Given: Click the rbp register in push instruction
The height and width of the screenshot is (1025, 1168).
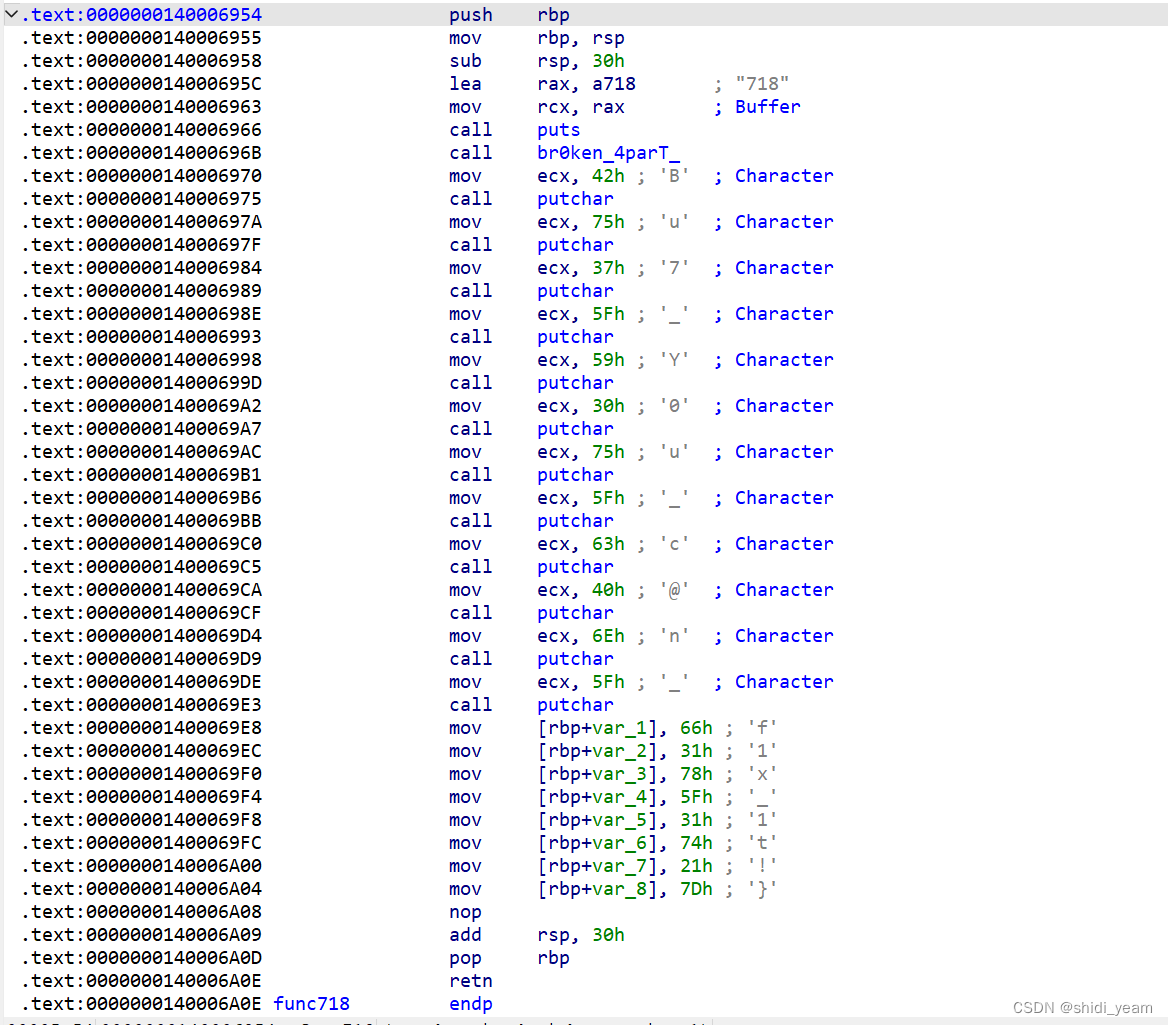Looking at the screenshot, I should [553, 14].
